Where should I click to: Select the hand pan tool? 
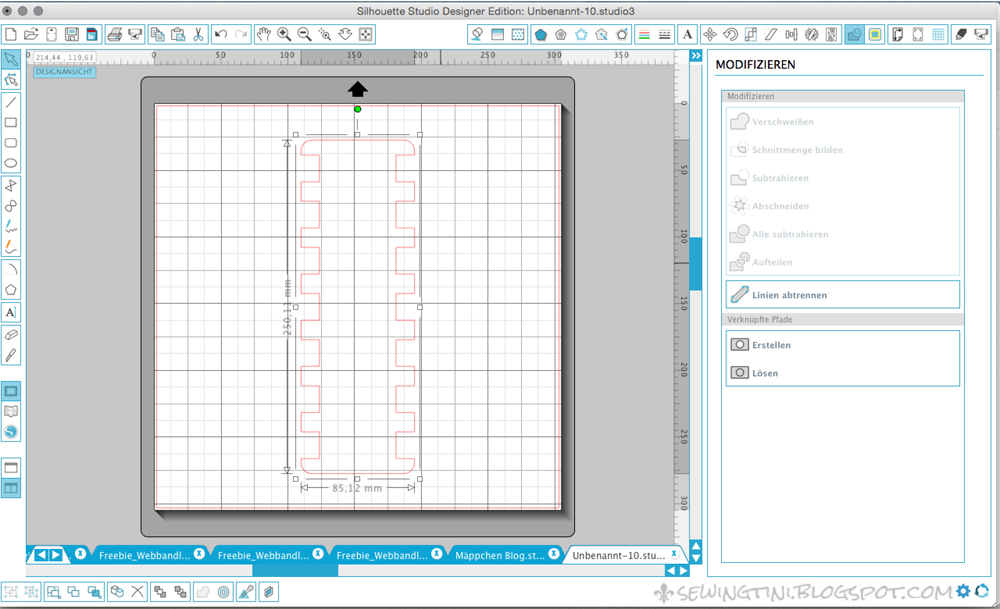tap(263, 34)
